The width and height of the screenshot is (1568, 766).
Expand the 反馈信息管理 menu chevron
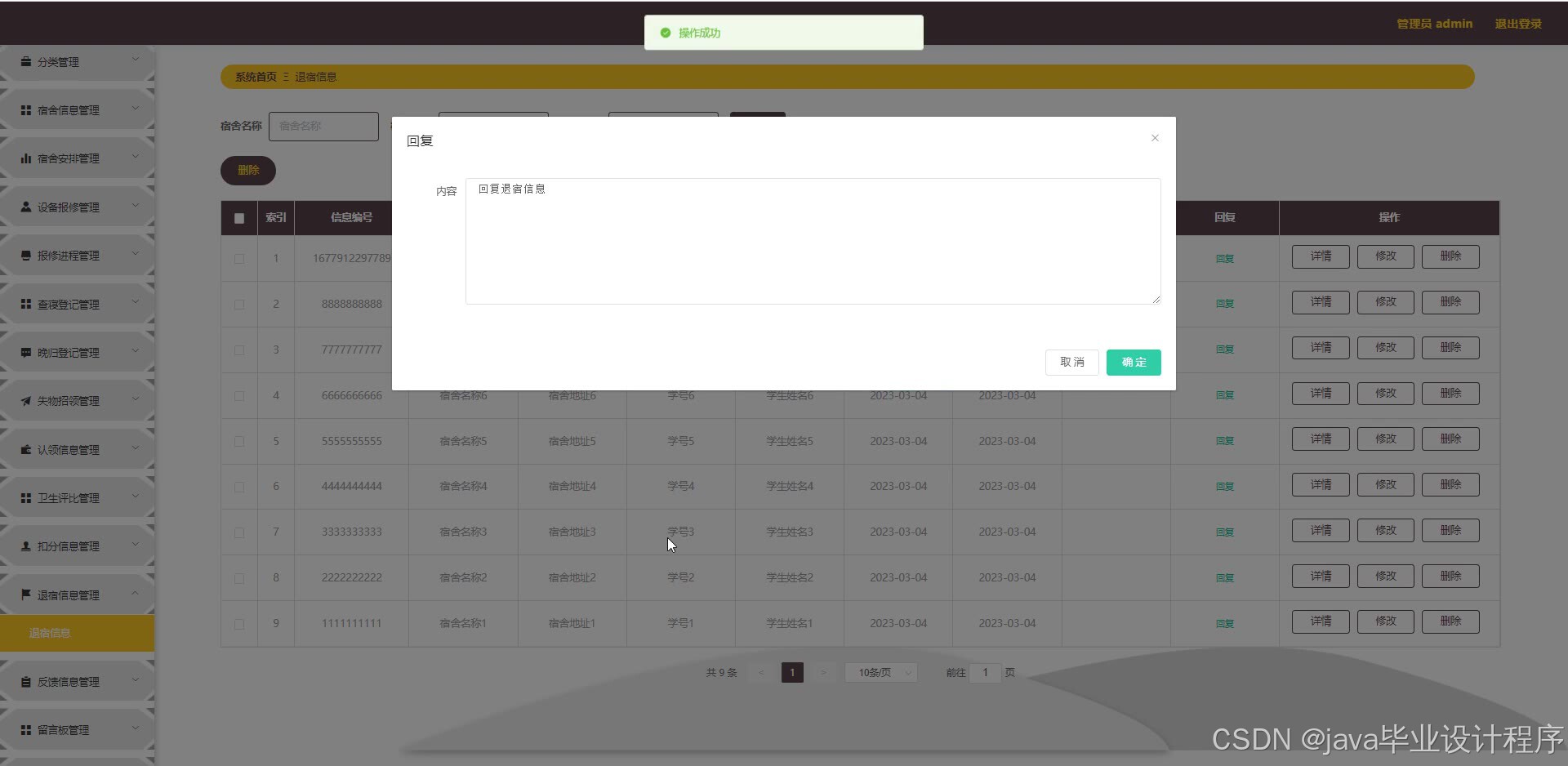pyautogui.click(x=136, y=679)
